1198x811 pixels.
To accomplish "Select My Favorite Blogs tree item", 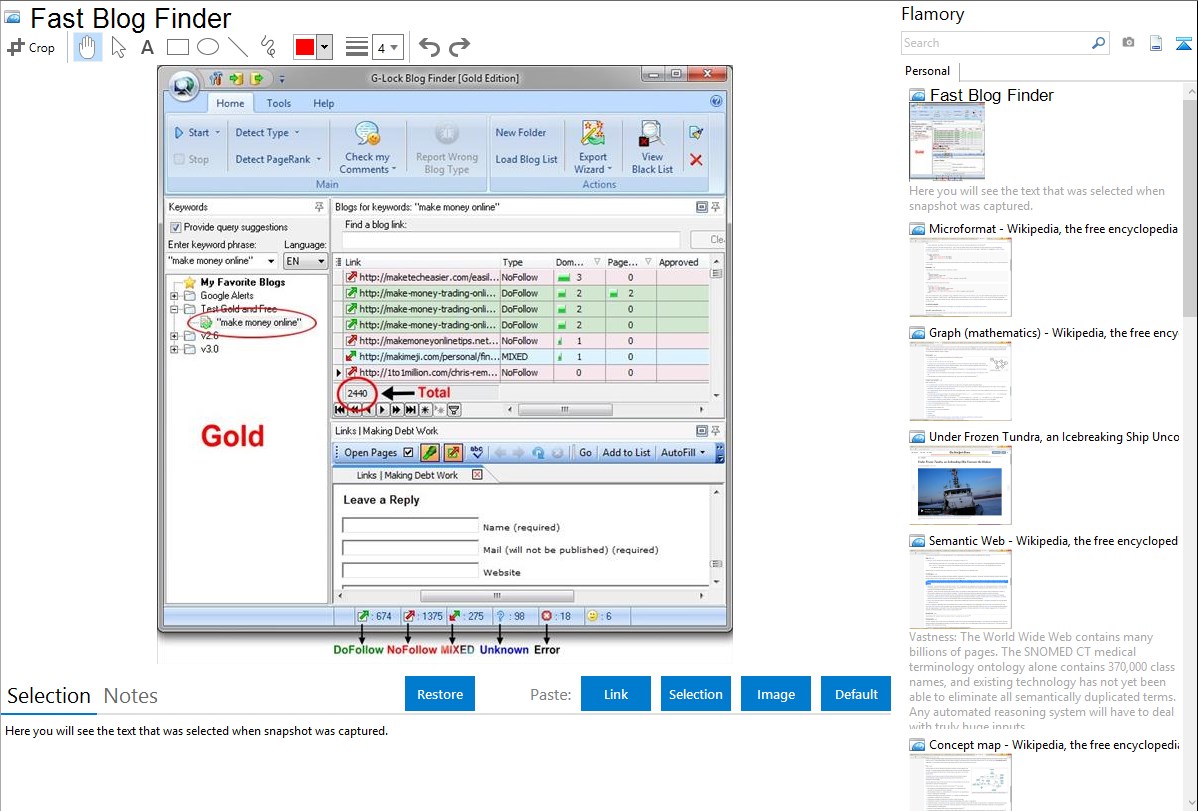I will pyautogui.click(x=242, y=282).
